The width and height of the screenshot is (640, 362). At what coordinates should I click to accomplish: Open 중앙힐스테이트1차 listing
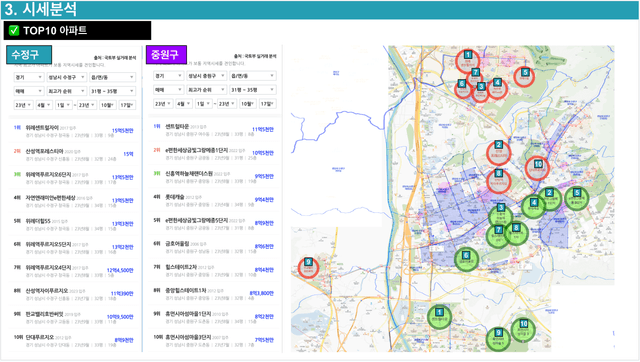tap(213, 293)
